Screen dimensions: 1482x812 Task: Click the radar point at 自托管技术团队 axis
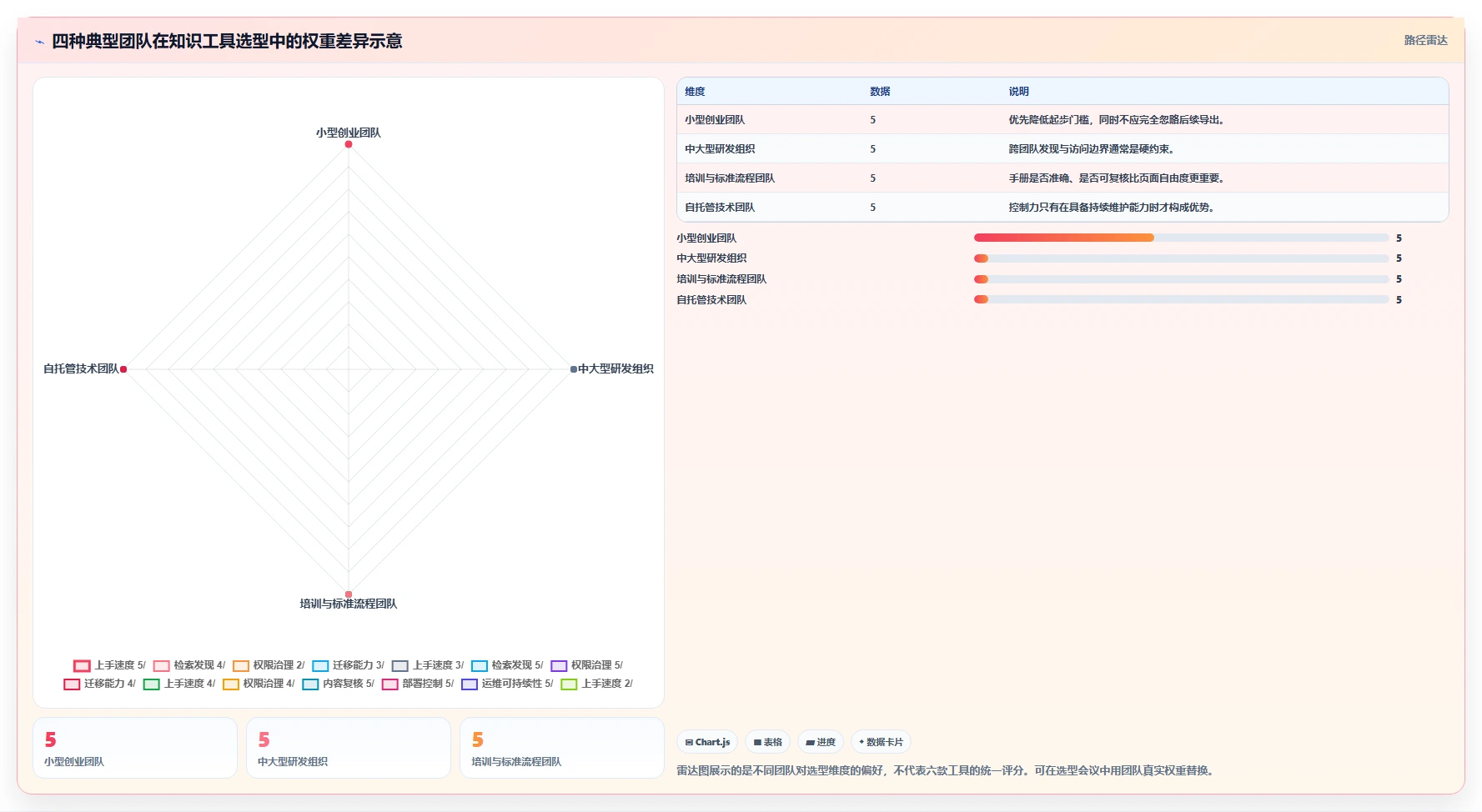[x=123, y=369]
